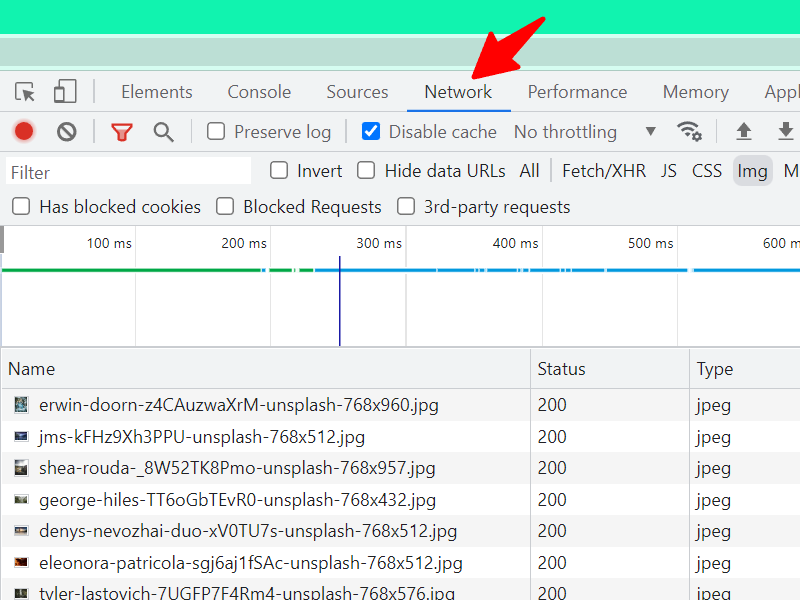
Task: Toggle the device toolbar icon
Action: pyautogui.click(x=65, y=92)
